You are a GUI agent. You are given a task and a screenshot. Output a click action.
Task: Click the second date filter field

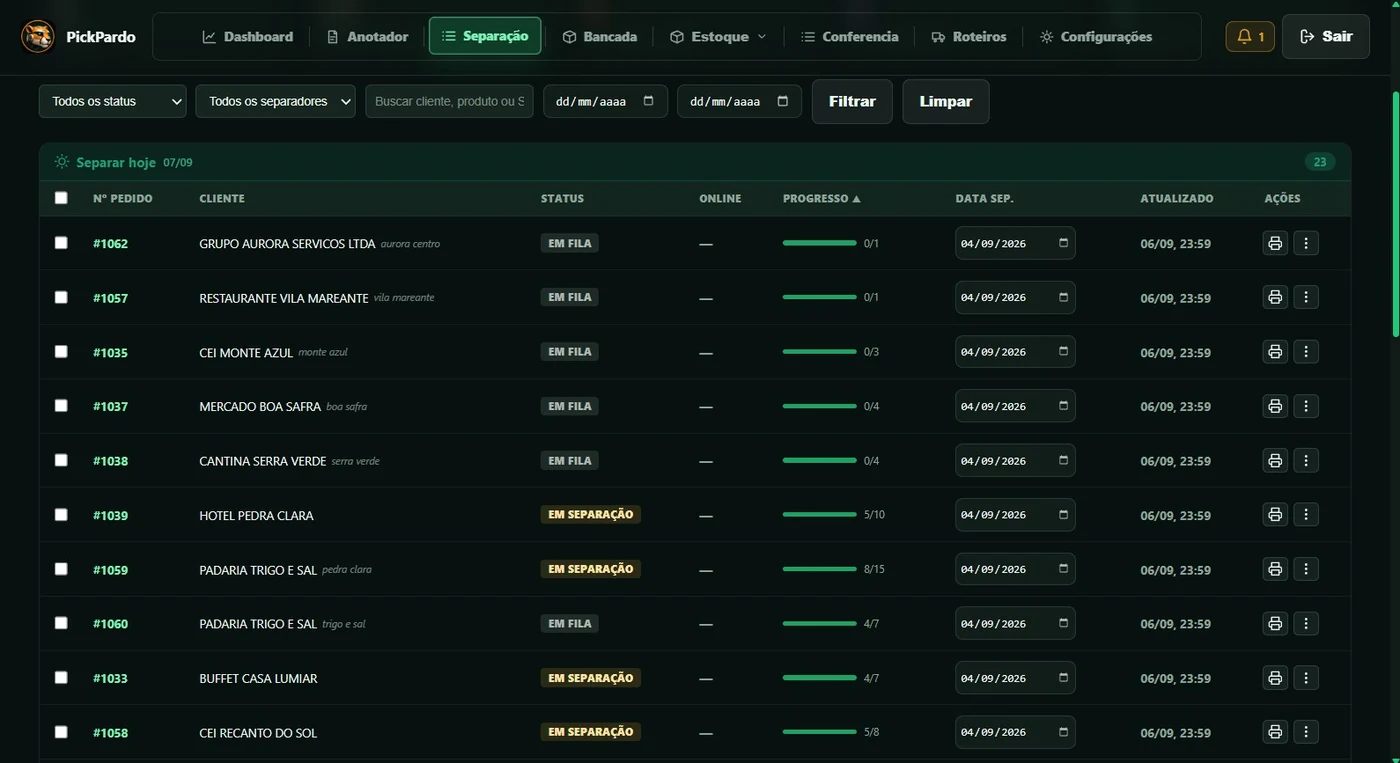(739, 101)
